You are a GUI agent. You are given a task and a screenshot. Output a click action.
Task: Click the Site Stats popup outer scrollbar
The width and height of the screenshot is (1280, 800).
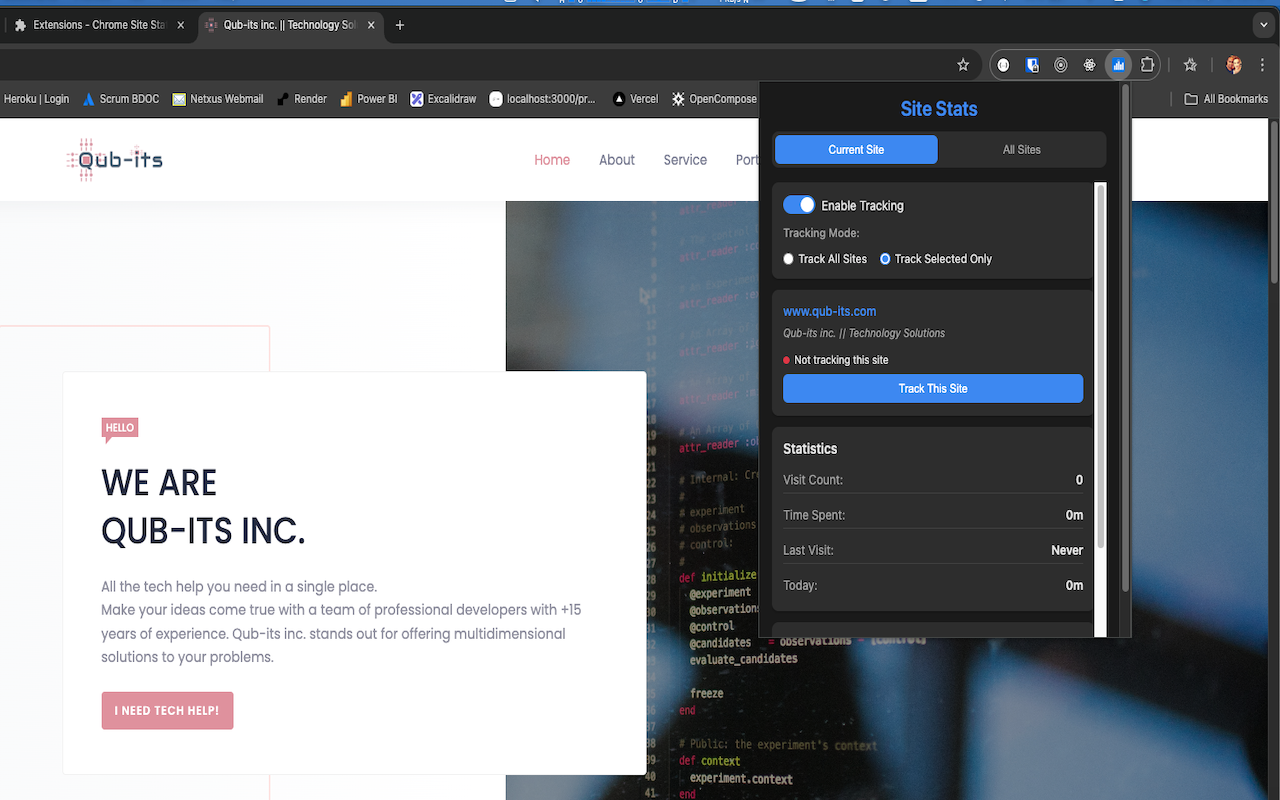pyautogui.click(x=1124, y=337)
